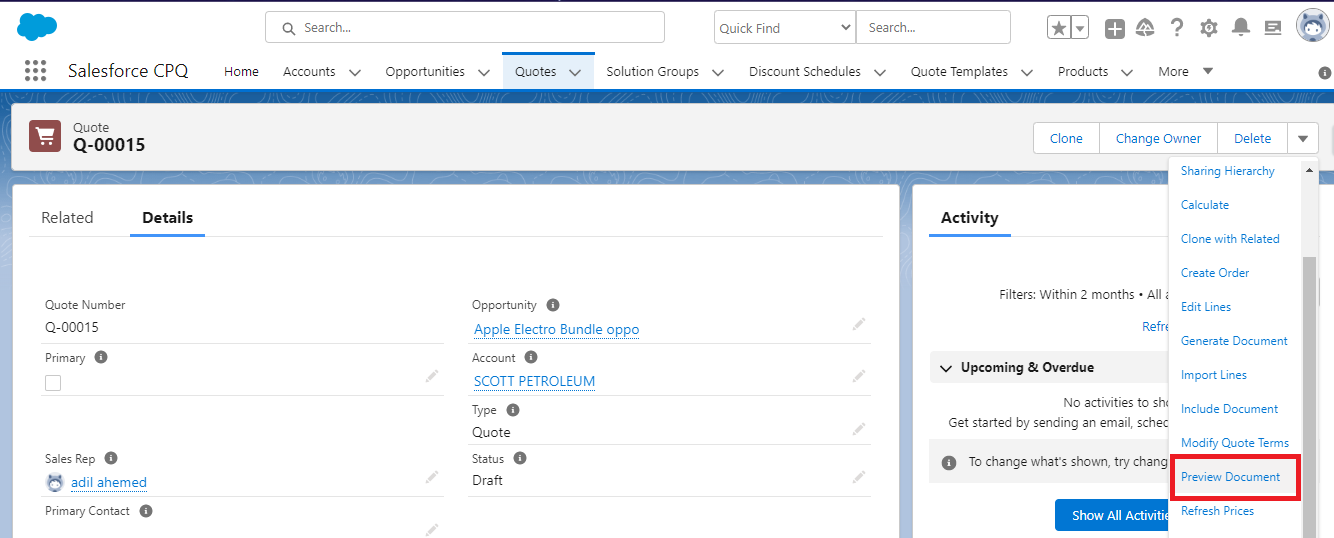Choose Generate Document from the menu
This screenshot has width=1334, height=538.
tap(1234, 341)
